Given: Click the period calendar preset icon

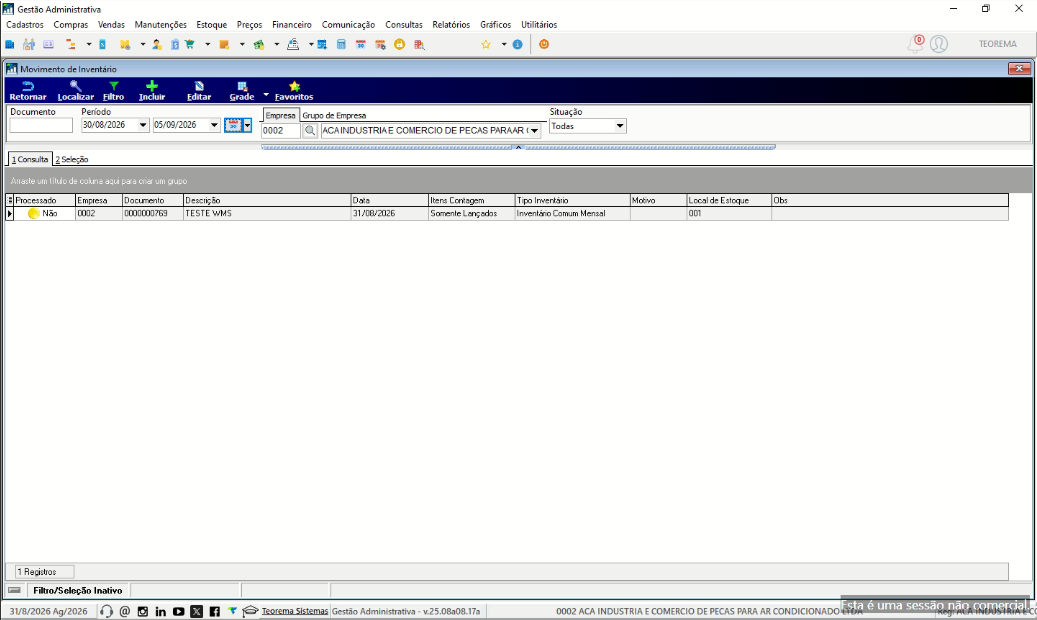Looking at the screenshot, I should click(233, 125).
